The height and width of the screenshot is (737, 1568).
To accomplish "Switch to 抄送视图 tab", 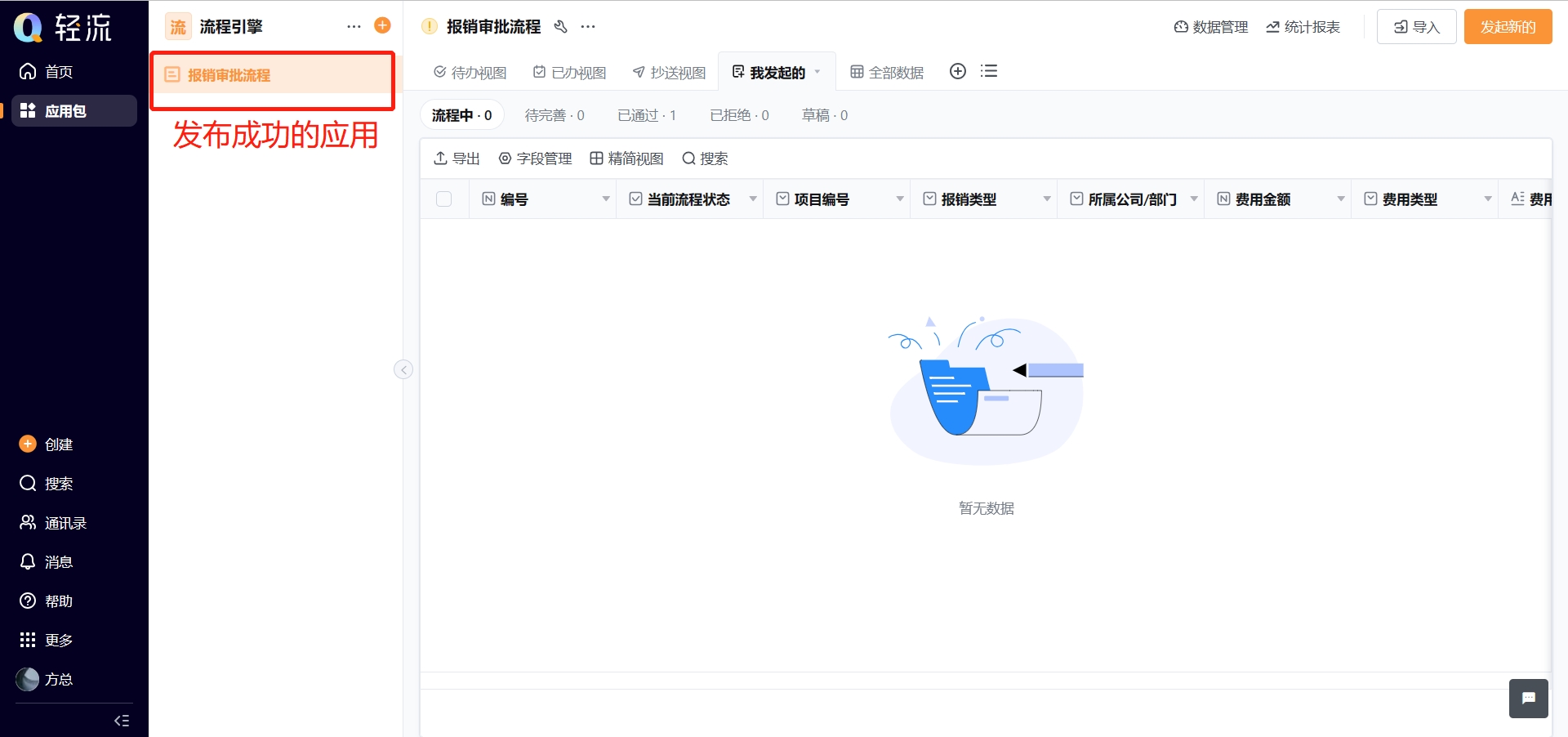I will [x=669, y=73].
